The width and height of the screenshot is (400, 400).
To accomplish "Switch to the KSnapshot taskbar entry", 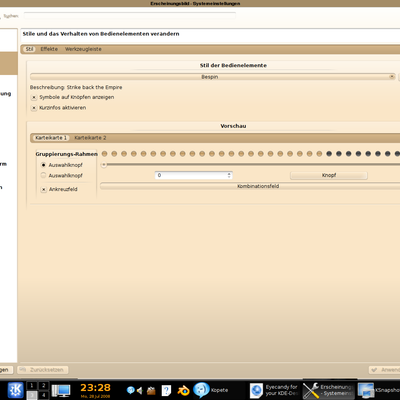I will pyautogui.click(x=378, y=390).
